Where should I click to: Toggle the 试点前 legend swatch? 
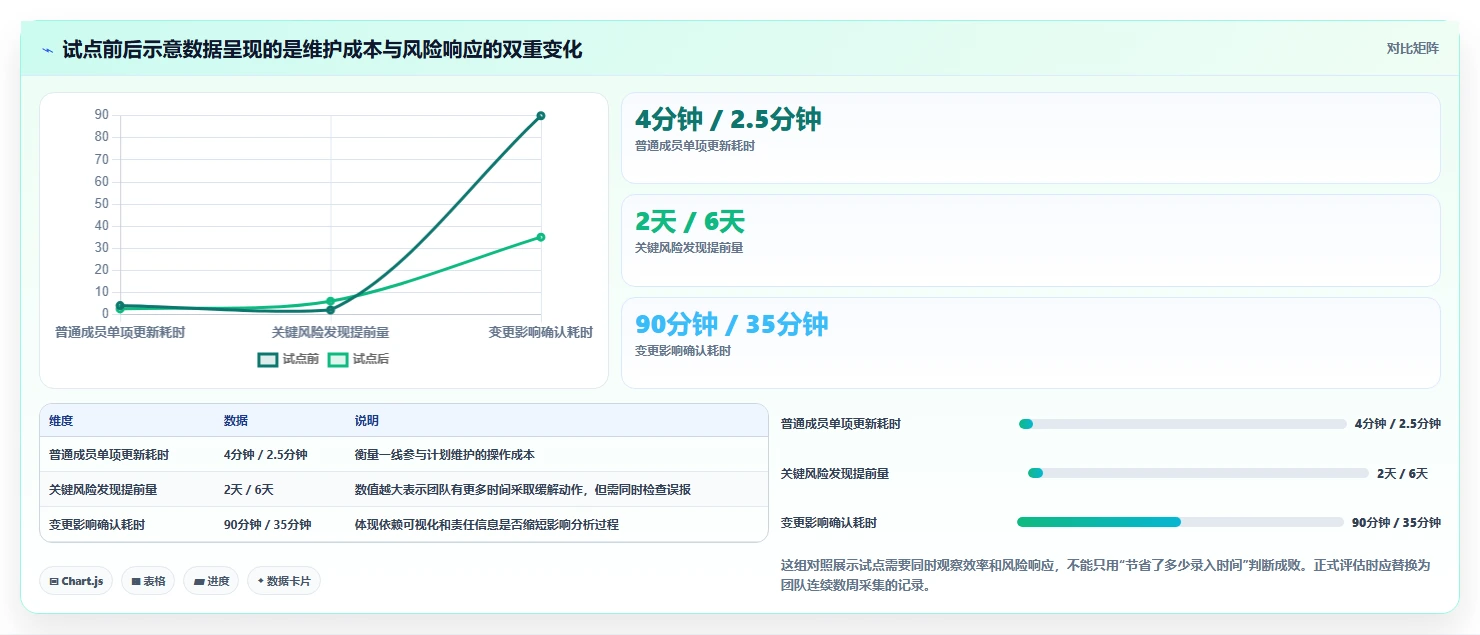tap(268, 359)
